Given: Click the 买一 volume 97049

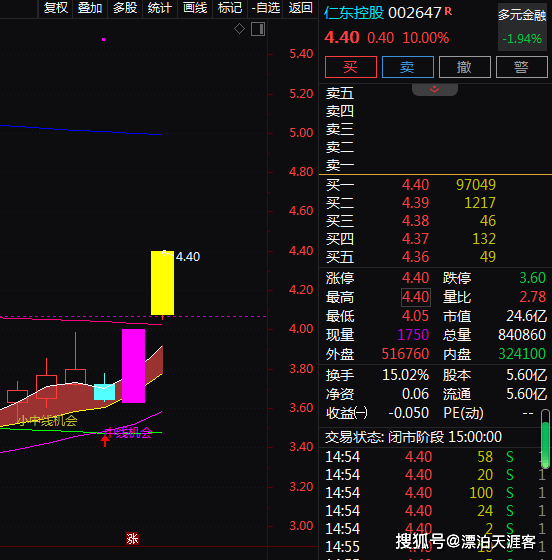Looking at the screenshot, I should point(476,185).
